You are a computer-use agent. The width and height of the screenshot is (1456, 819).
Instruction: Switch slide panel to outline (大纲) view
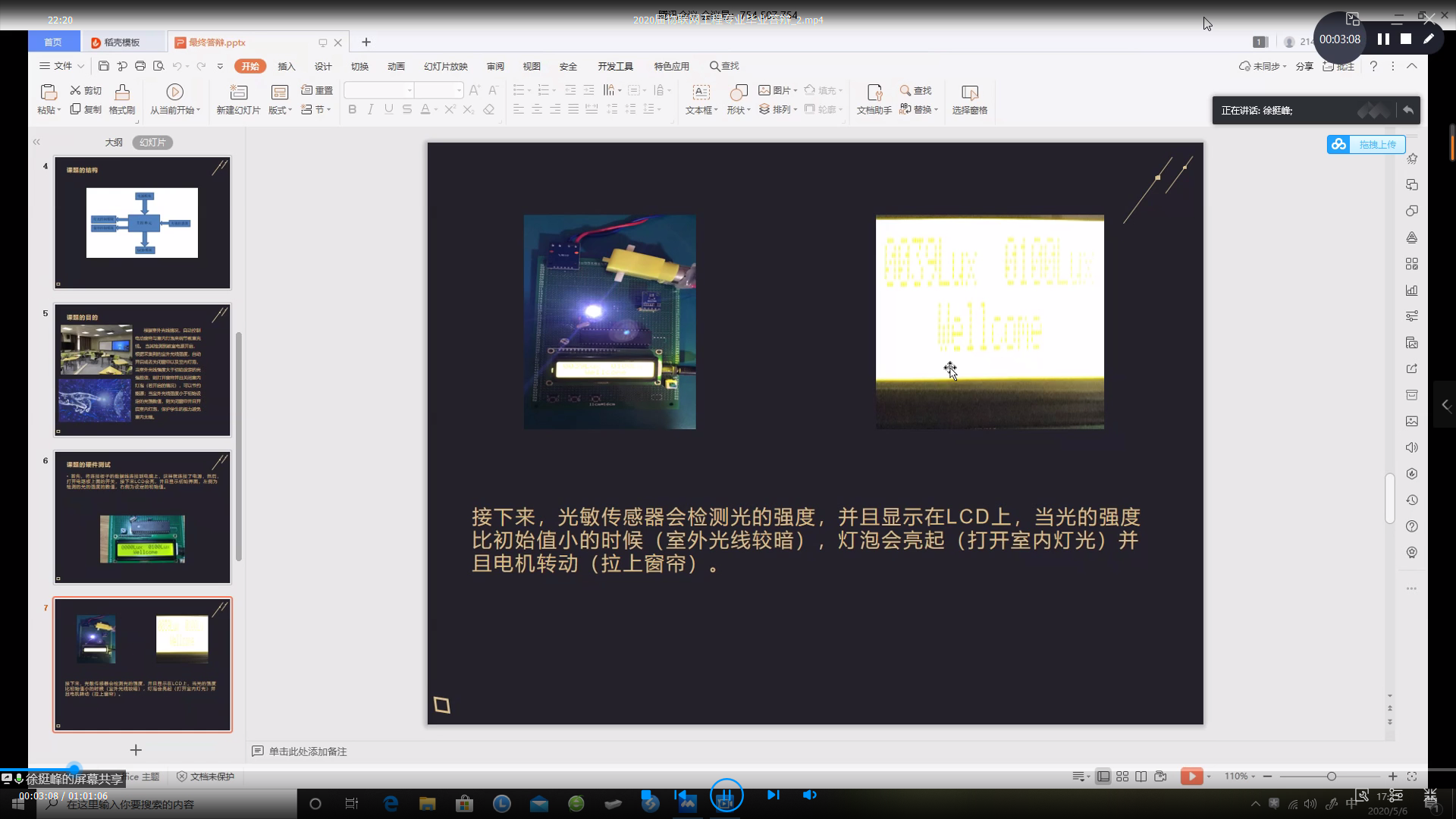pos(114,142)
